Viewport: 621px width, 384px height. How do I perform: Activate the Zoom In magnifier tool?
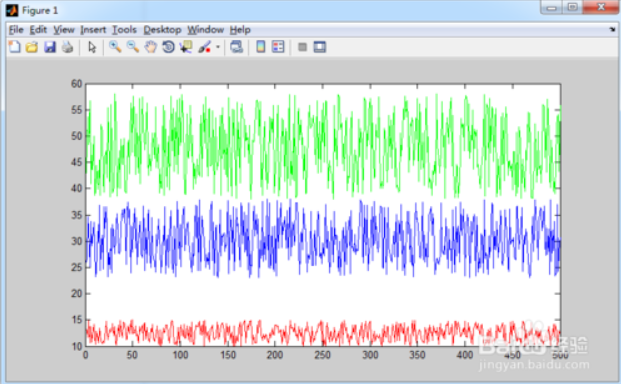115,47
